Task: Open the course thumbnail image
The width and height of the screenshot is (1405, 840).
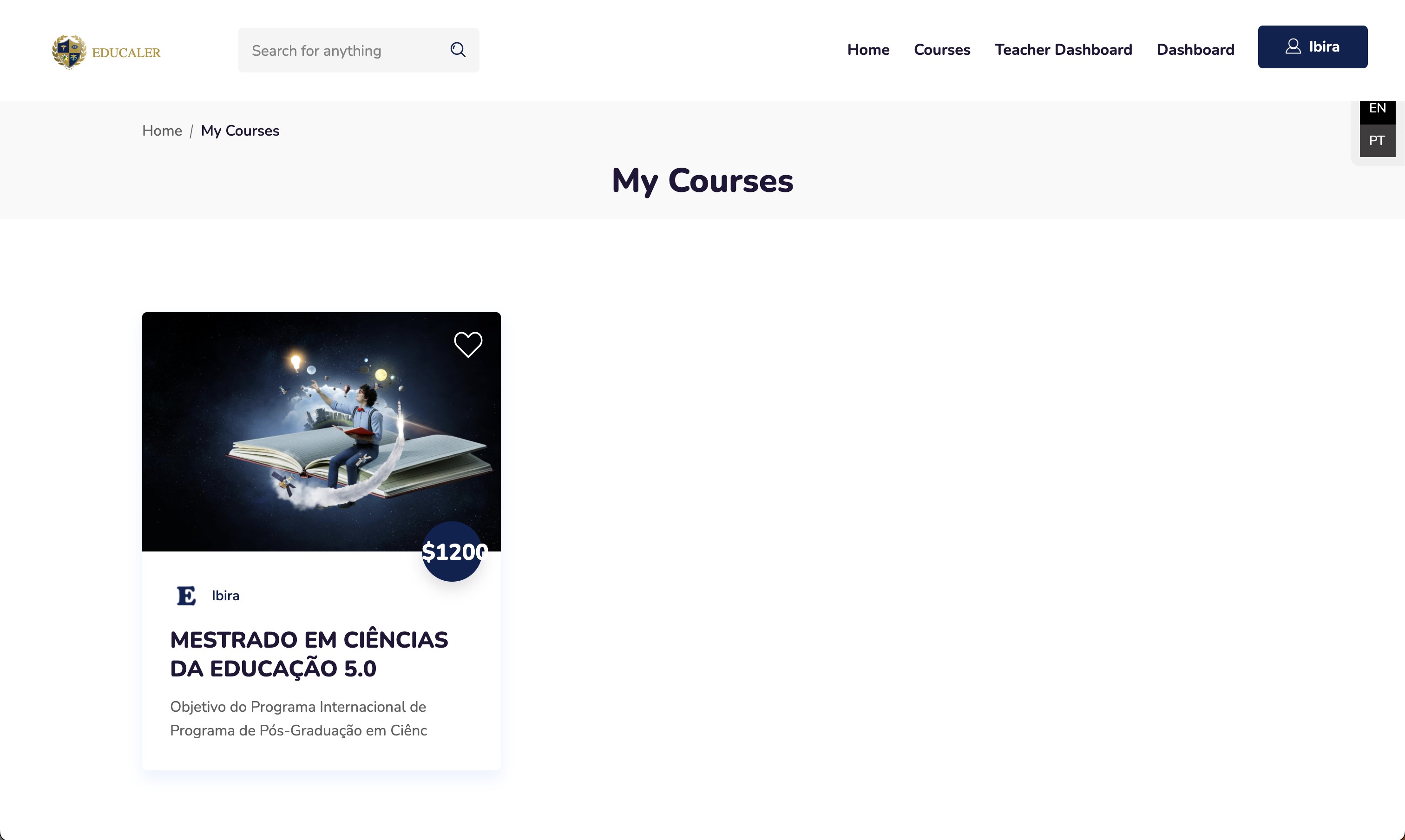Action: pyautogui.click(x=322, y=432)
